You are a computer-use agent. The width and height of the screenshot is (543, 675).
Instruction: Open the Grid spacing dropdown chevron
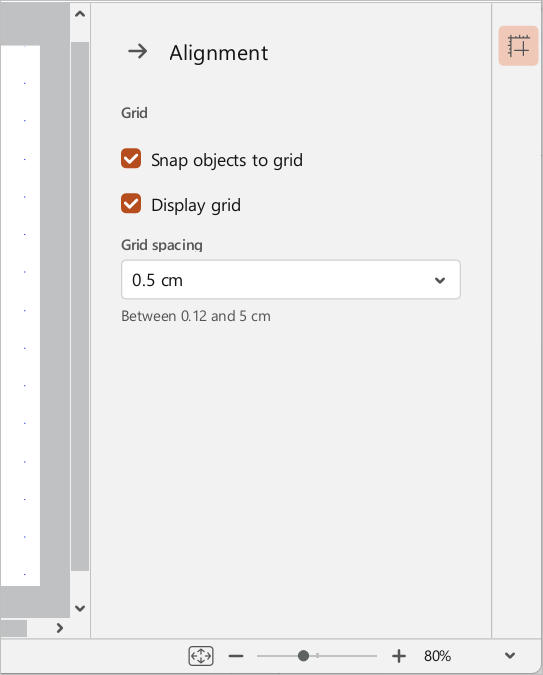pyautogui.click(x=440, y=280)
